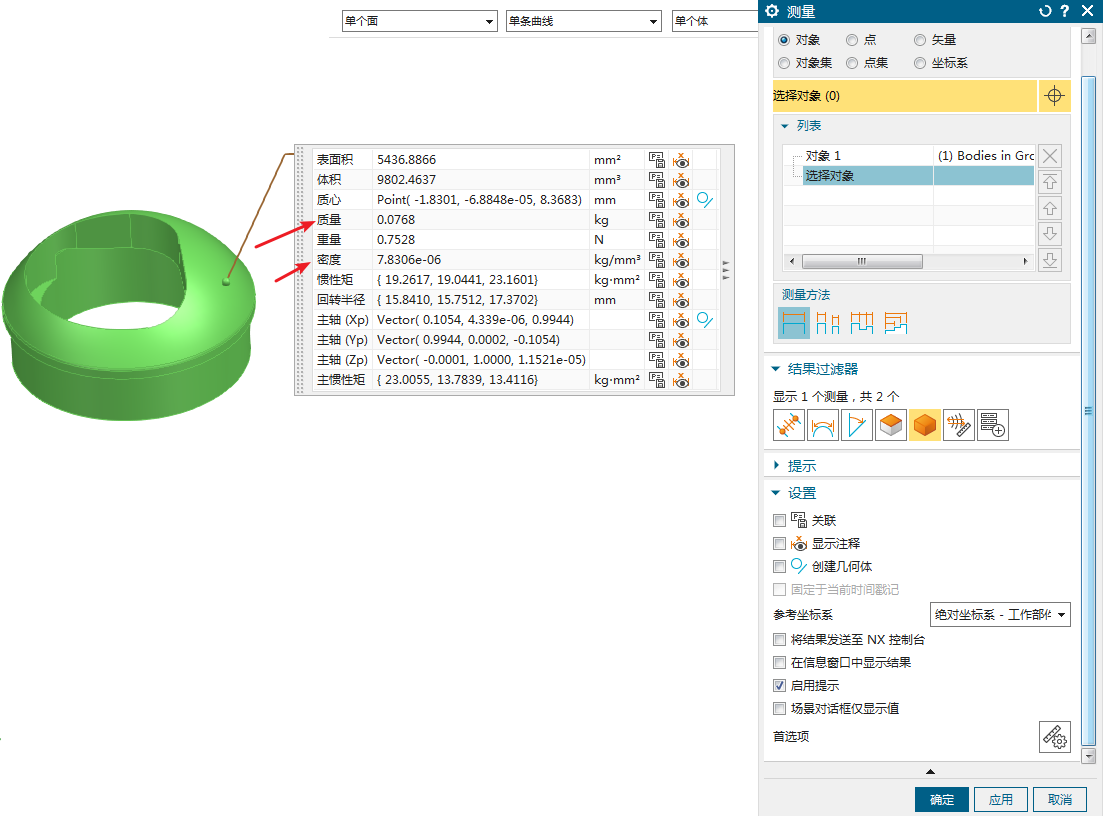Click associate icon in 质量 row
The height and width of the screenshot is (816, 1109).
(x=657, y=220)
